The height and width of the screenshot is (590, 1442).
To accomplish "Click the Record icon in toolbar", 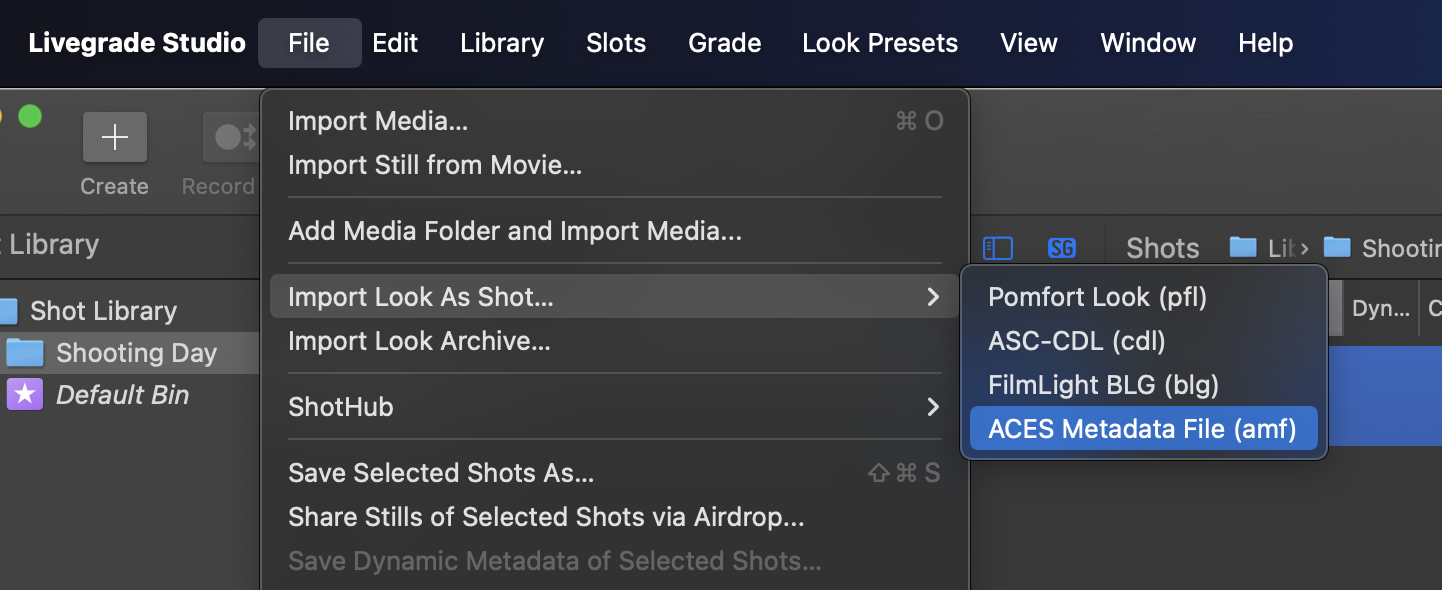I will (230, 137).
